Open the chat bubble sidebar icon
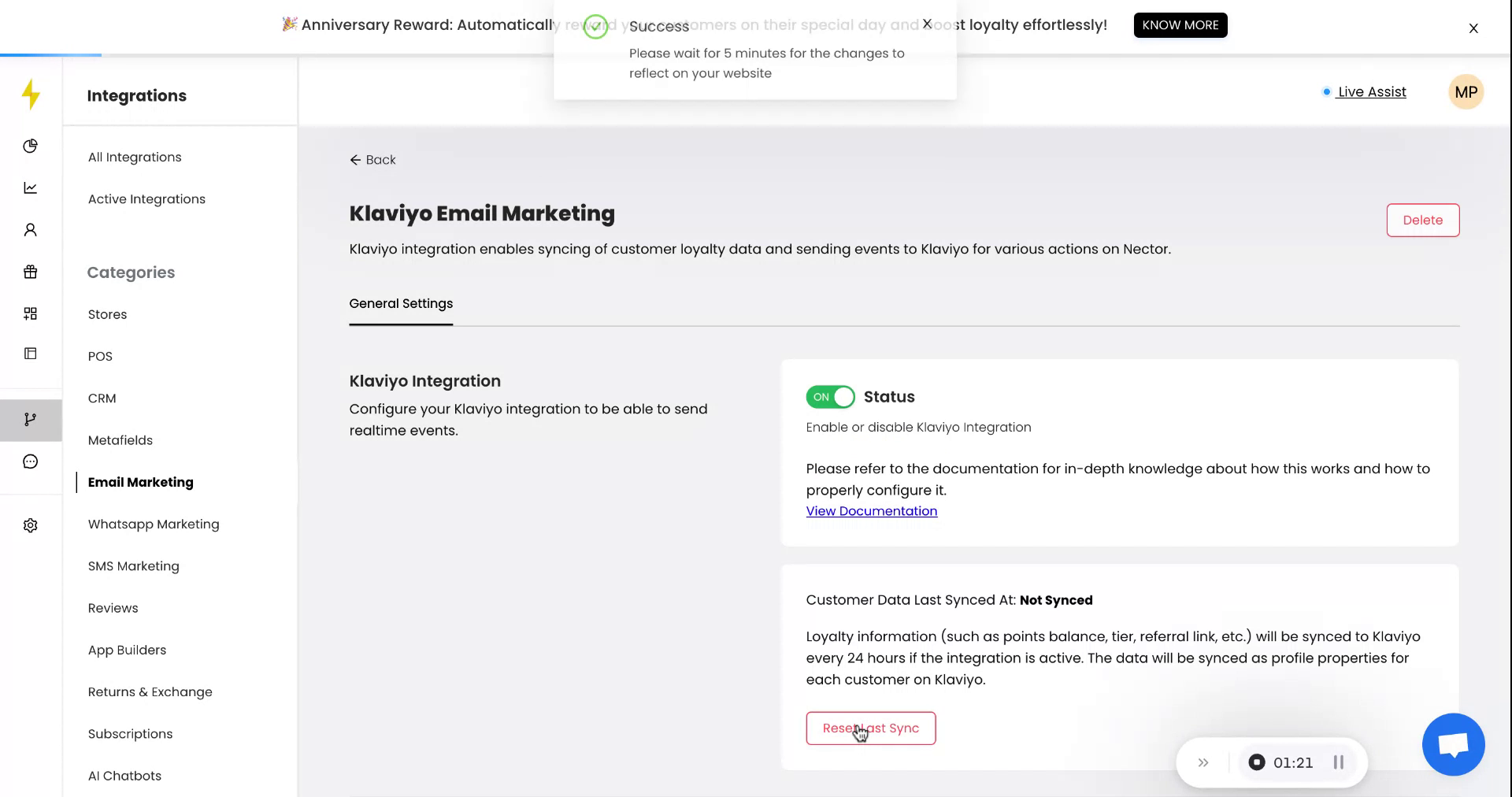 click(x=30, y=462)
